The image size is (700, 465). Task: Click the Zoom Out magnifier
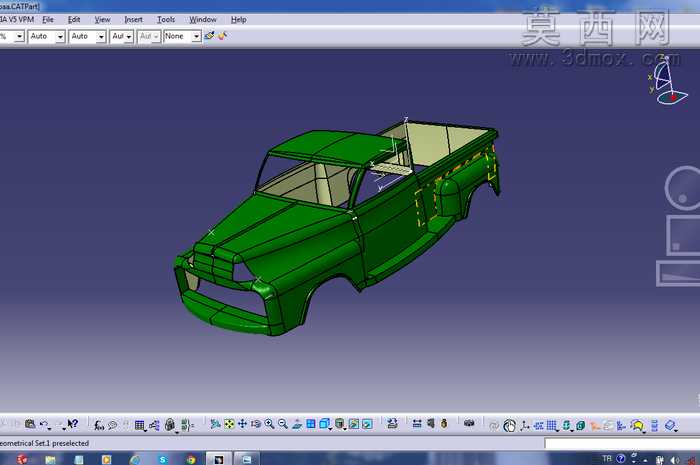[283, 424]
